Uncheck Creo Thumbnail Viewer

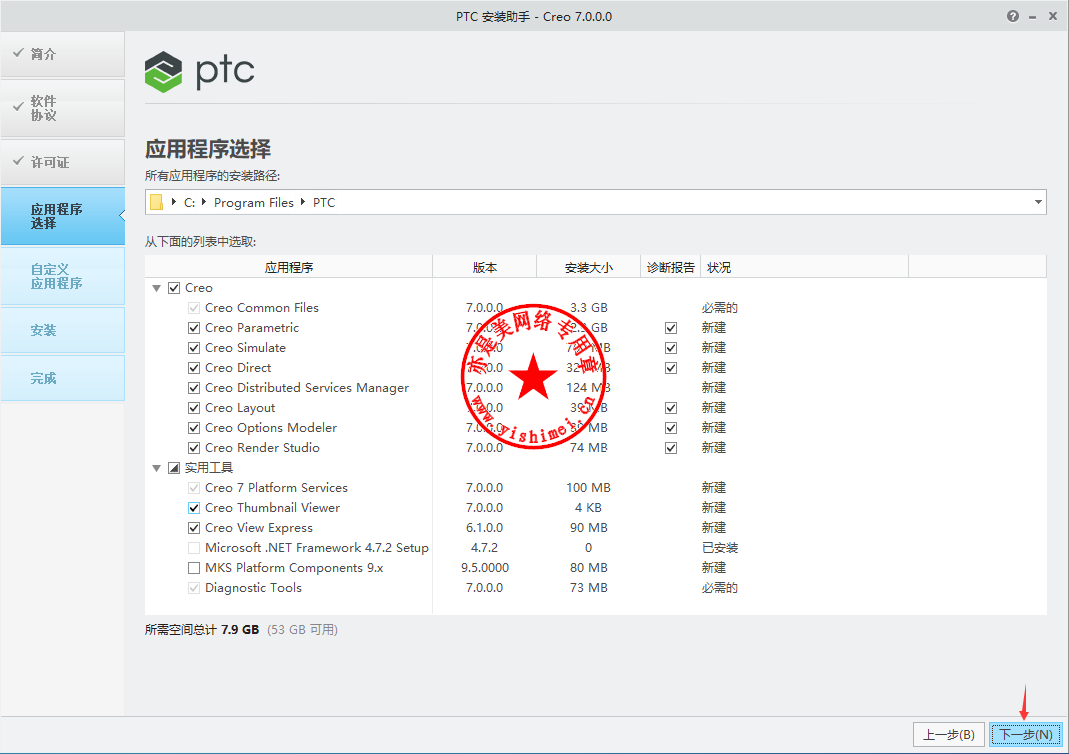tap(194, 508)
